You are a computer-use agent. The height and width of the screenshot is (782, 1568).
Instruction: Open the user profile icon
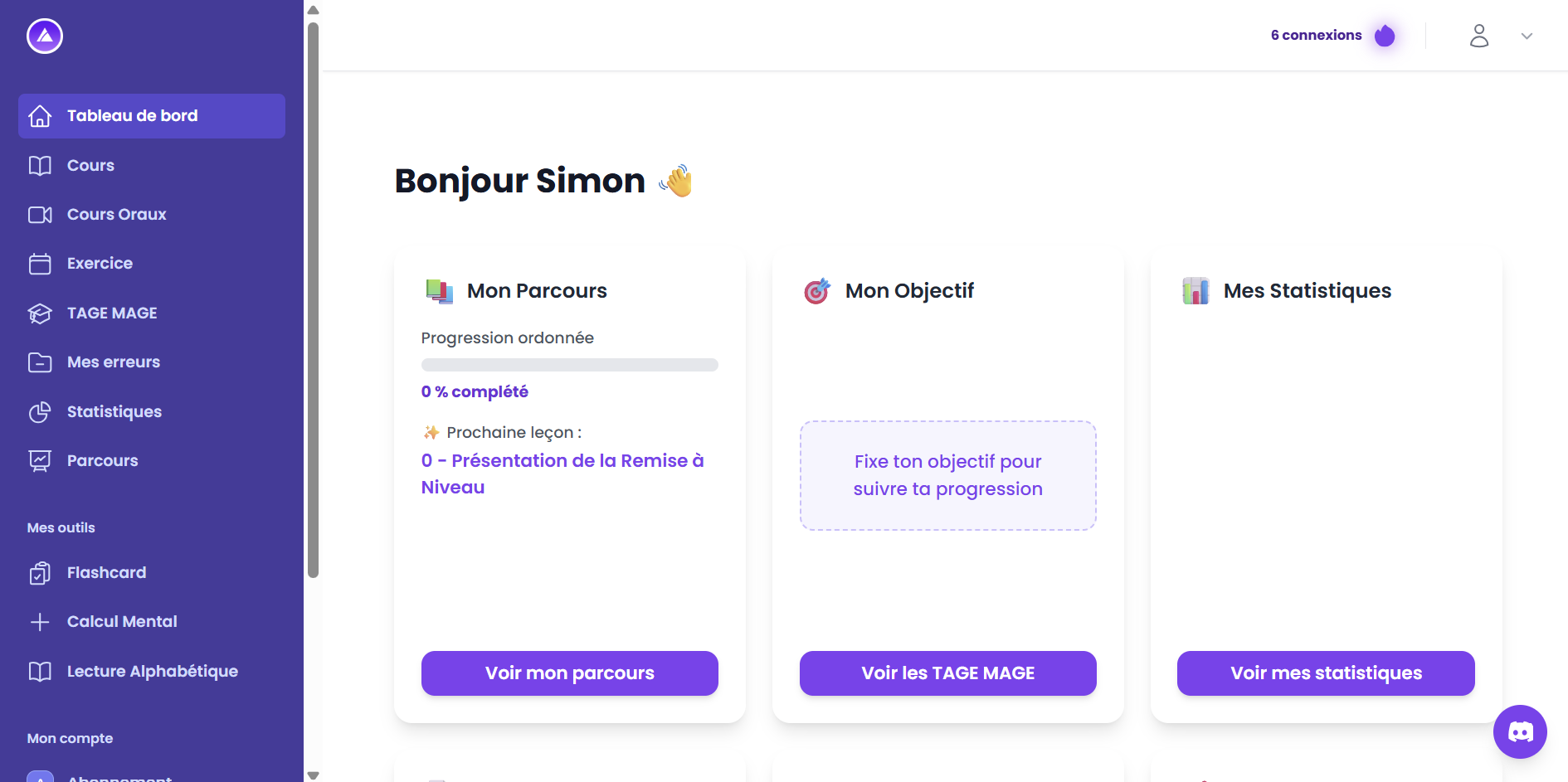1479,36
